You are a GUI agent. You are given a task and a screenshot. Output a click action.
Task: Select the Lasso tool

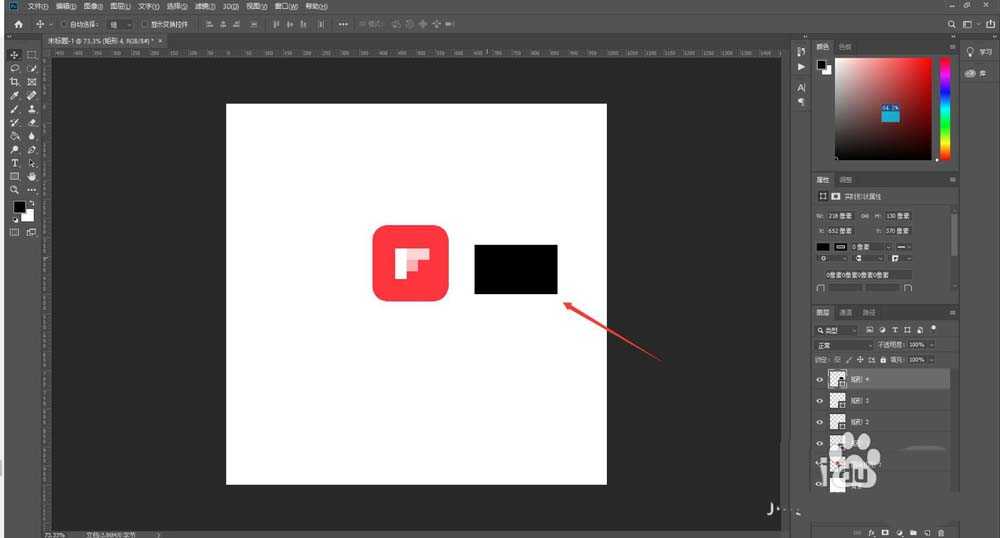[15, 68]
